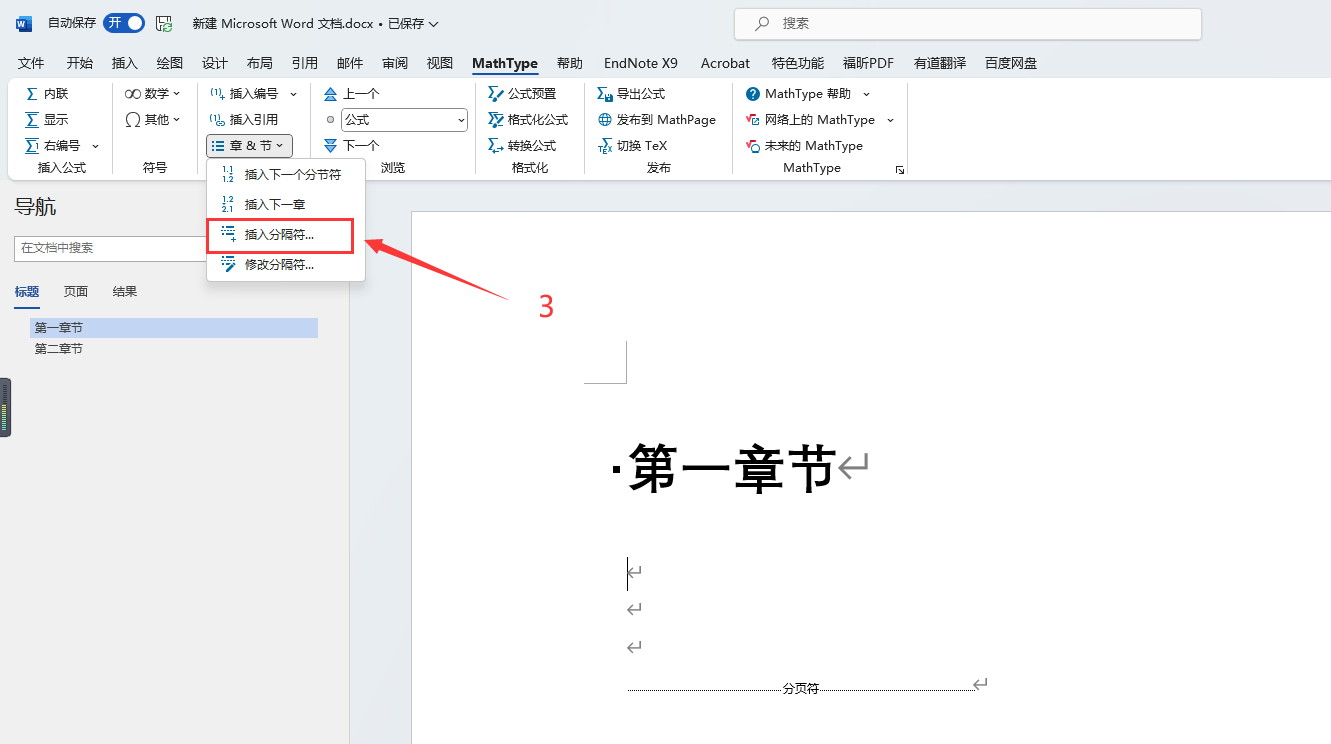Switch to the 审阅 tab

click(395, 63)
